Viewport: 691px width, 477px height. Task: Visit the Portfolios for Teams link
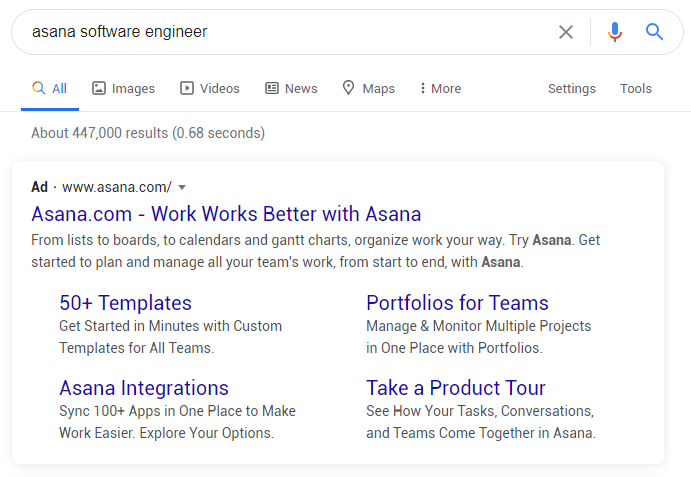tap(457, 303)
